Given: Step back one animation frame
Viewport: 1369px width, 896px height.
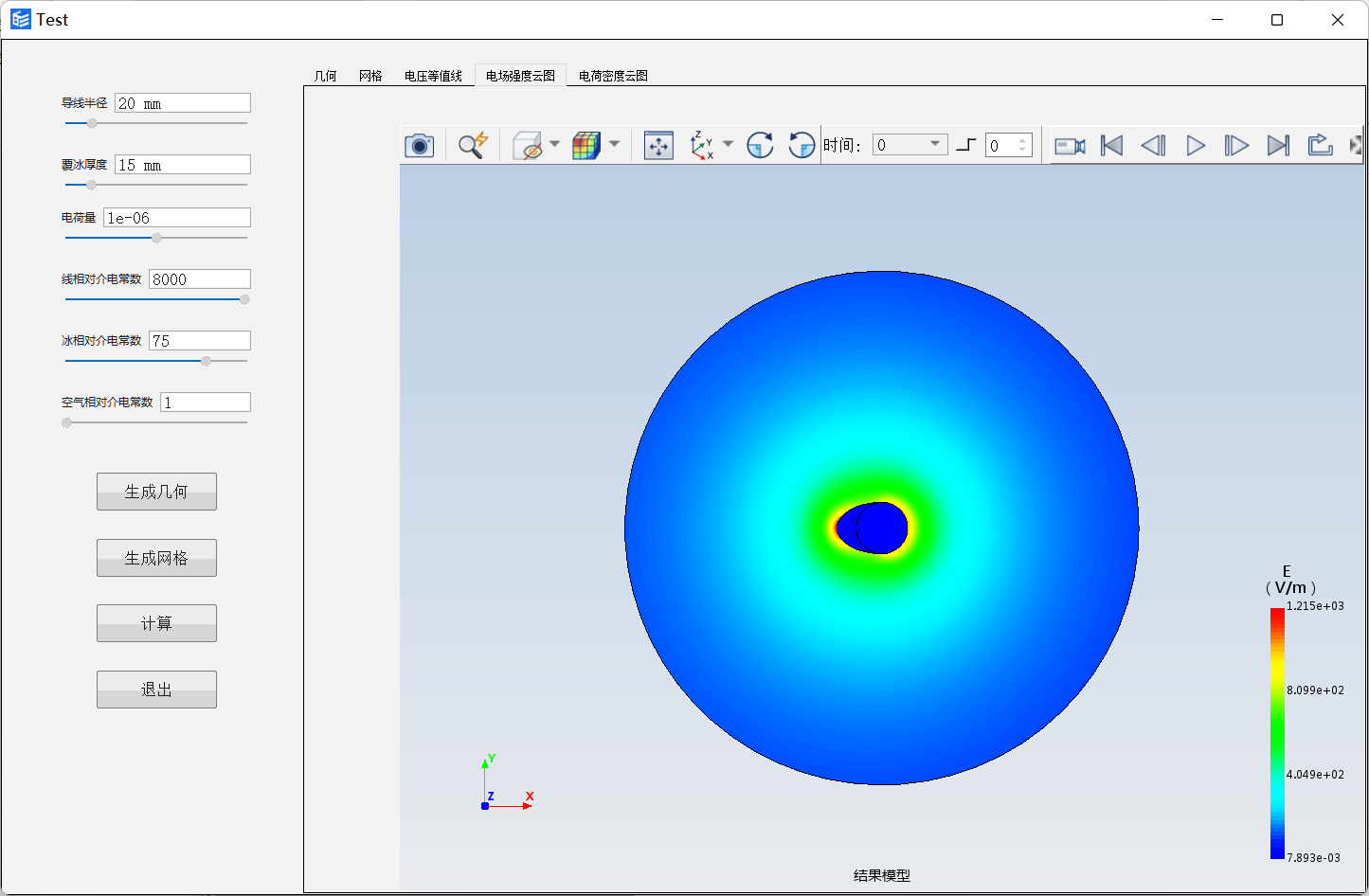Looking at the screenshot, I should click(x=1153, y=145).
